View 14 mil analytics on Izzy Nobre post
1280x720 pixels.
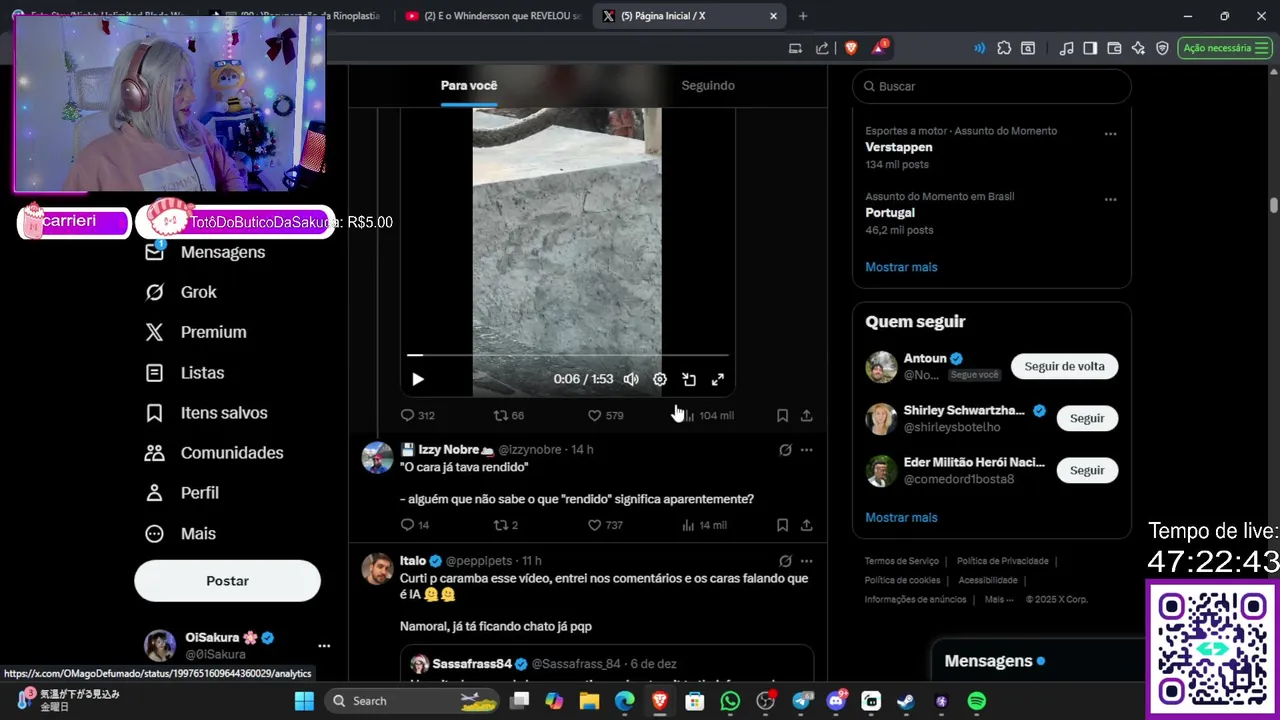(x=704, y=525)
